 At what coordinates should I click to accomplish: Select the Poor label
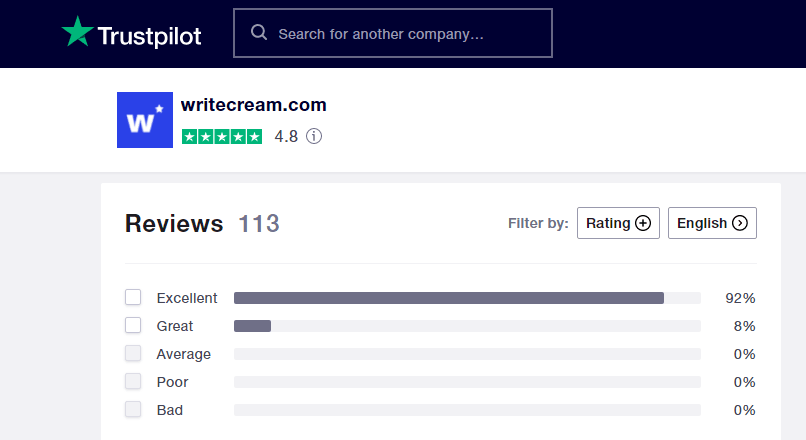[172, 382]
